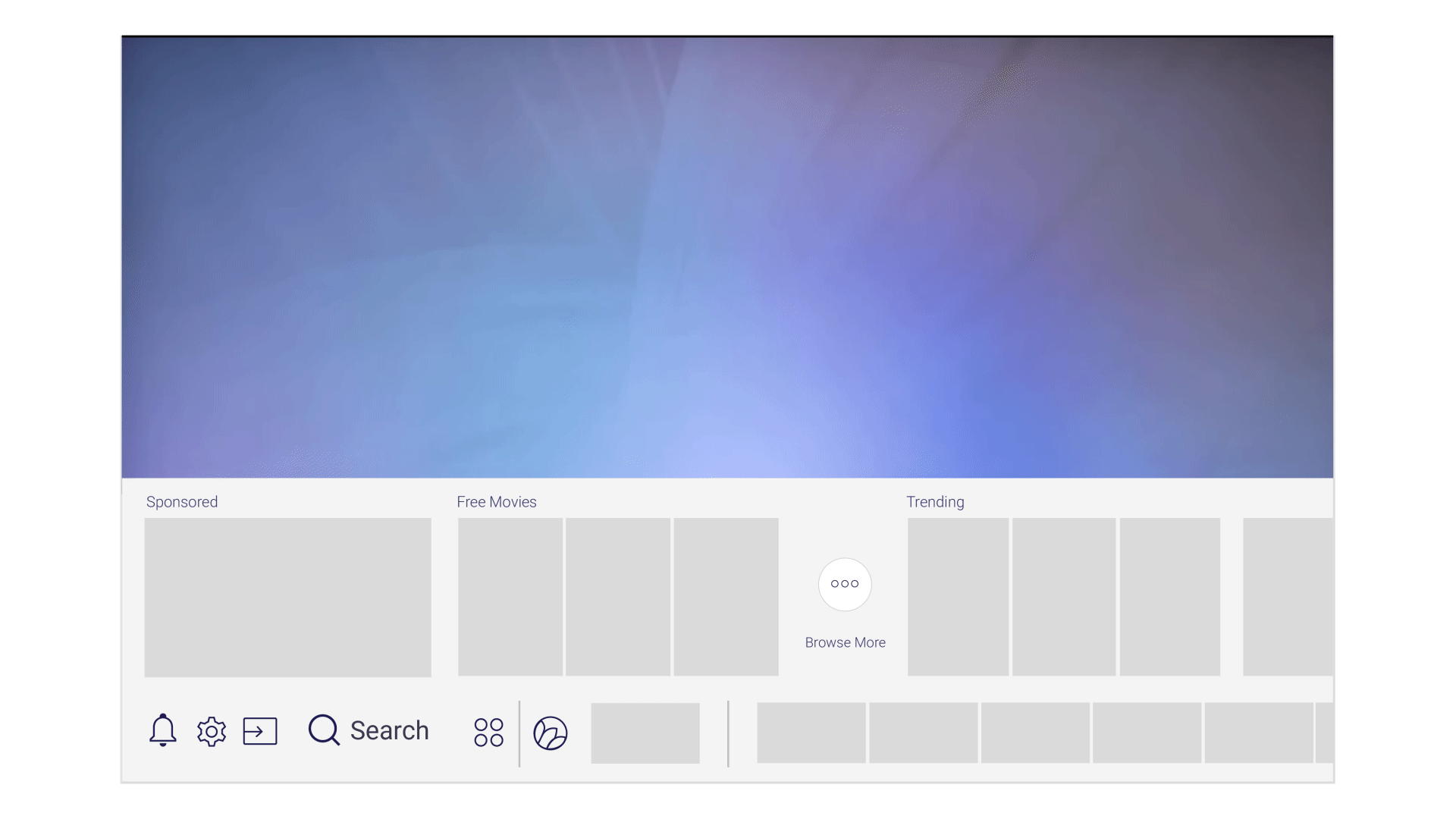Click the three-dots Browse More circle
Viewport: 1456px width, 819px height.
845,584
